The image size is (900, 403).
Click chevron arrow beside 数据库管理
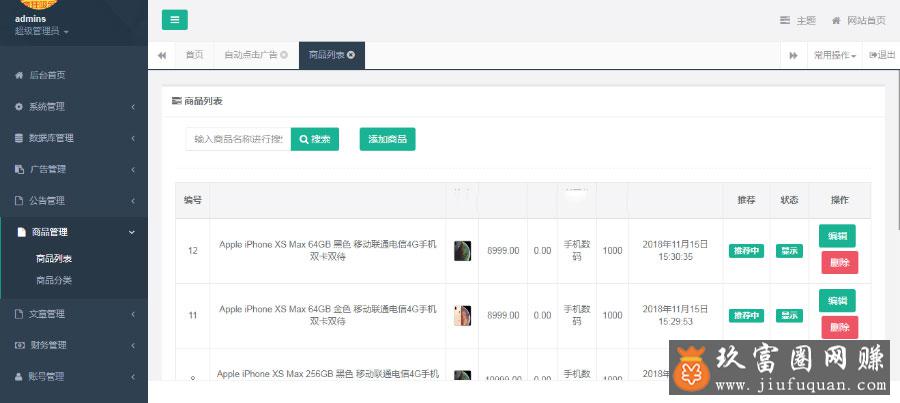click(133, 138)
